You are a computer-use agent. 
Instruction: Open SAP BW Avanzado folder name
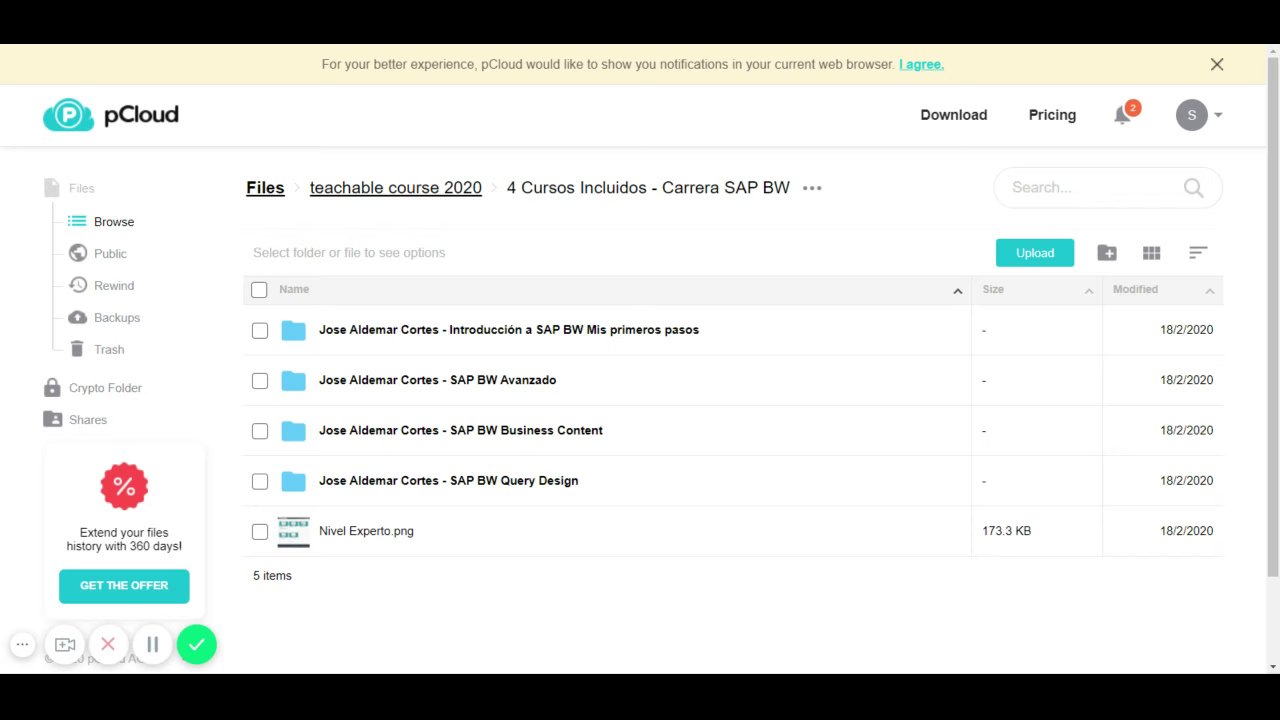437,380
